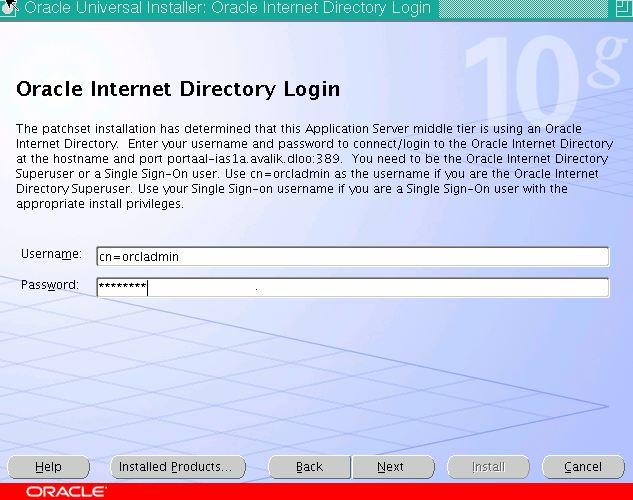
Task: Focus the Password input field
Action: pyautogui.click(x=352, y=287)
